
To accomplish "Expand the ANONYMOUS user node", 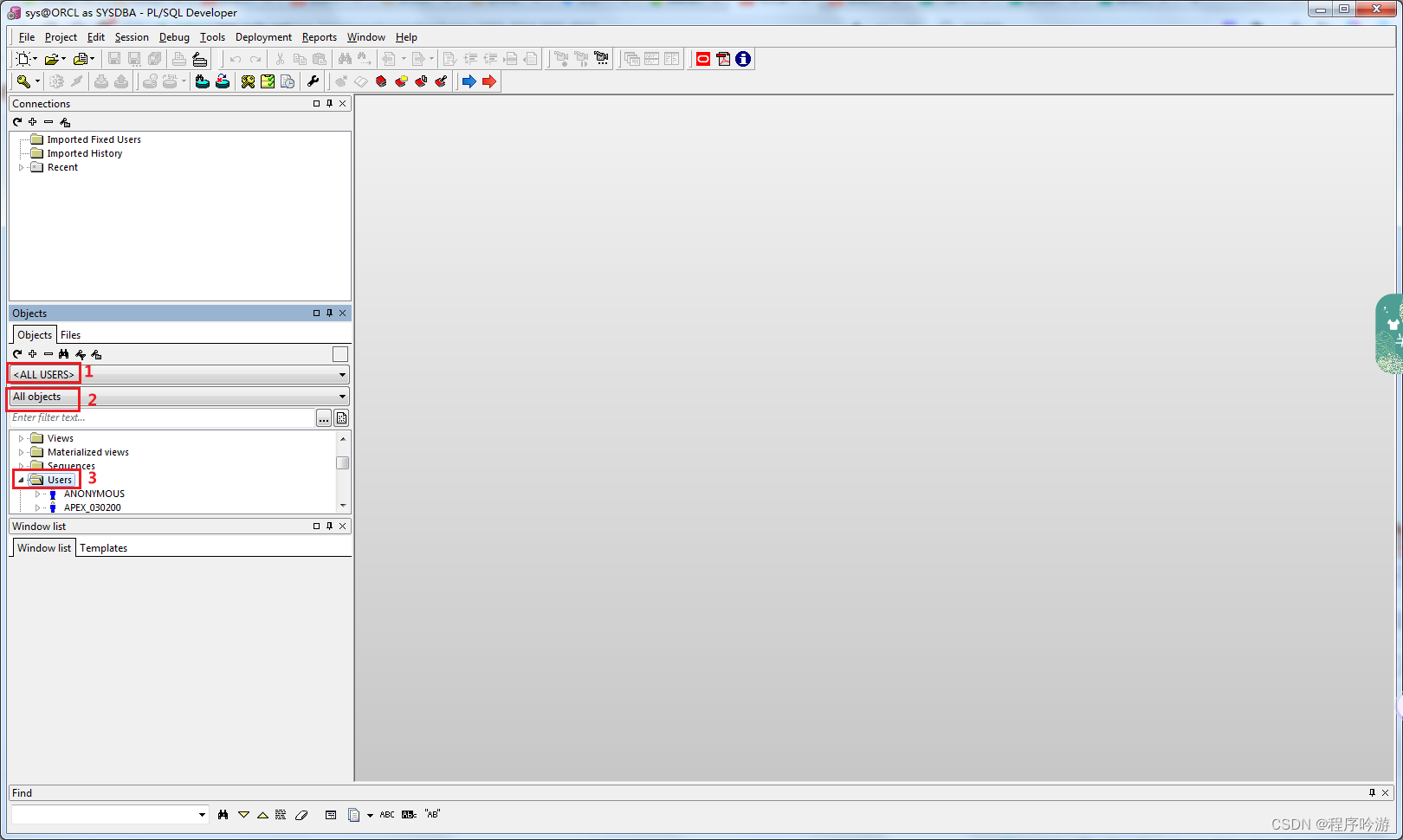I will click(37, 494).
